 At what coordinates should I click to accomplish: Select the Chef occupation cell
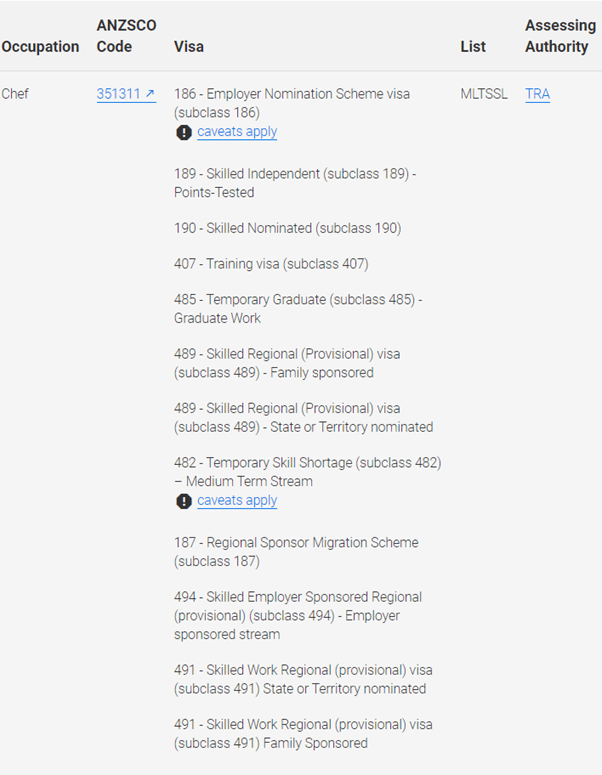15,94
